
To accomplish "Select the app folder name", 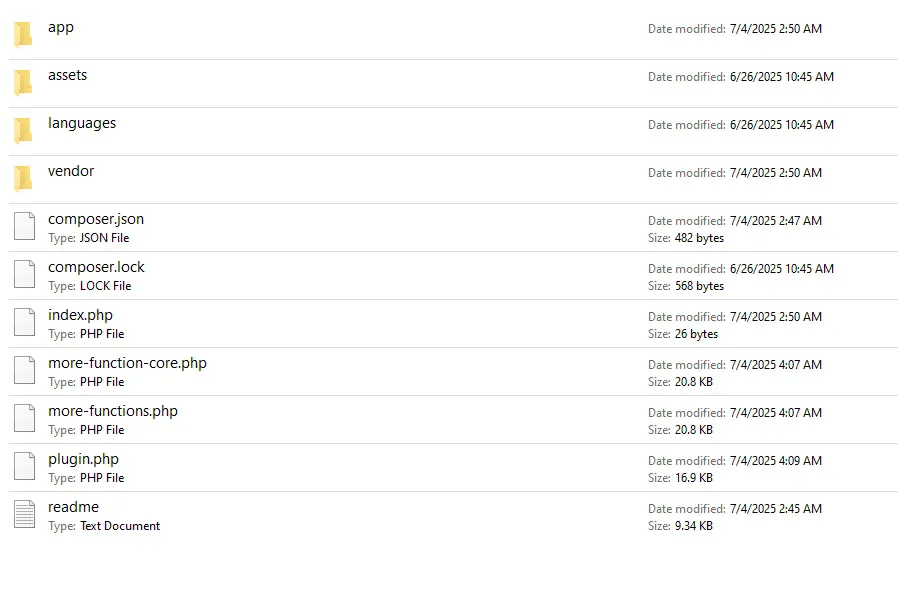I will [61, 28].
